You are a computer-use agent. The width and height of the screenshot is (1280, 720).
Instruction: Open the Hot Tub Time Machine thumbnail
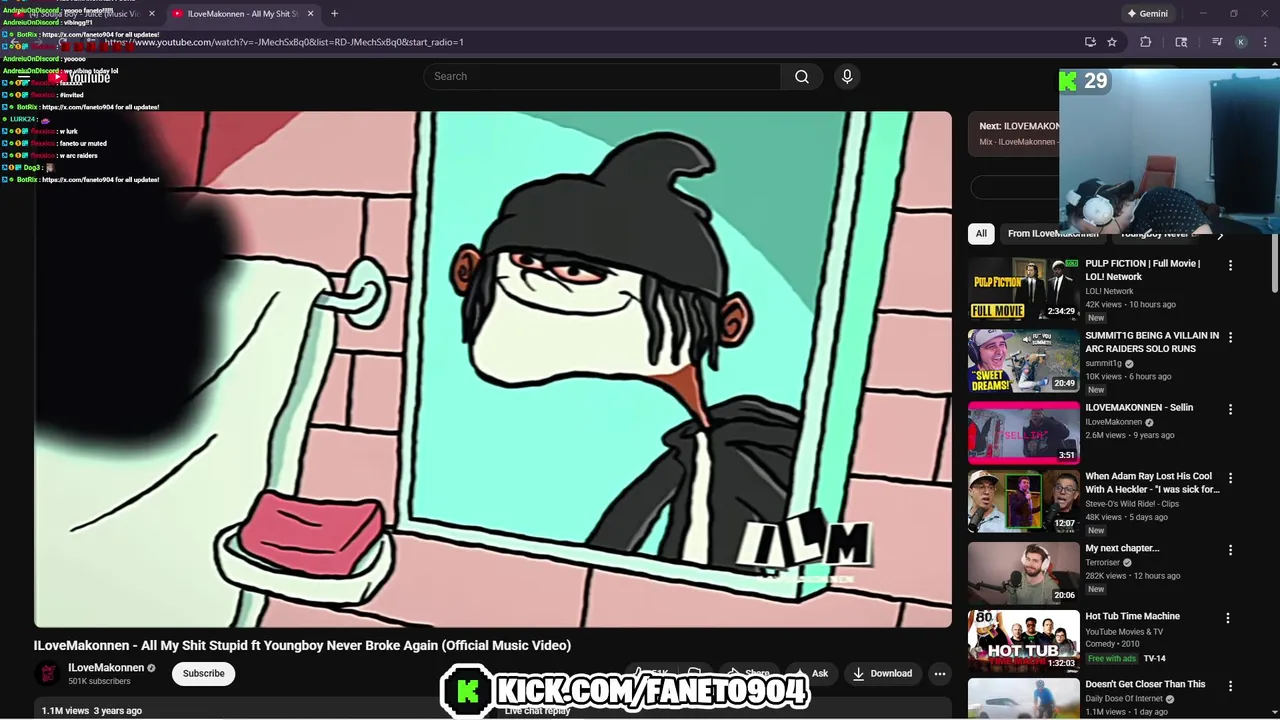point(1023,641)
